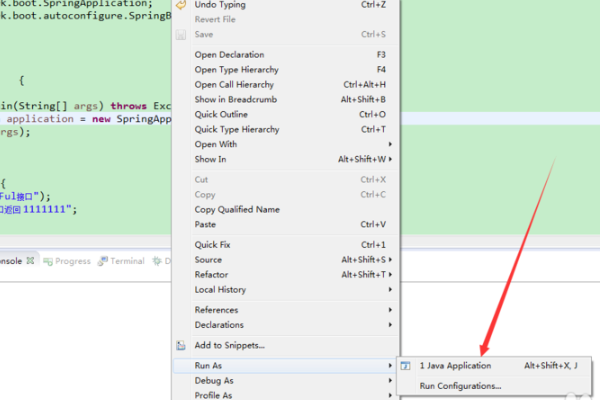600x400 pixels.
Task: Open Type Hierarchy from the menu
Action: click(x=286, y=70)
